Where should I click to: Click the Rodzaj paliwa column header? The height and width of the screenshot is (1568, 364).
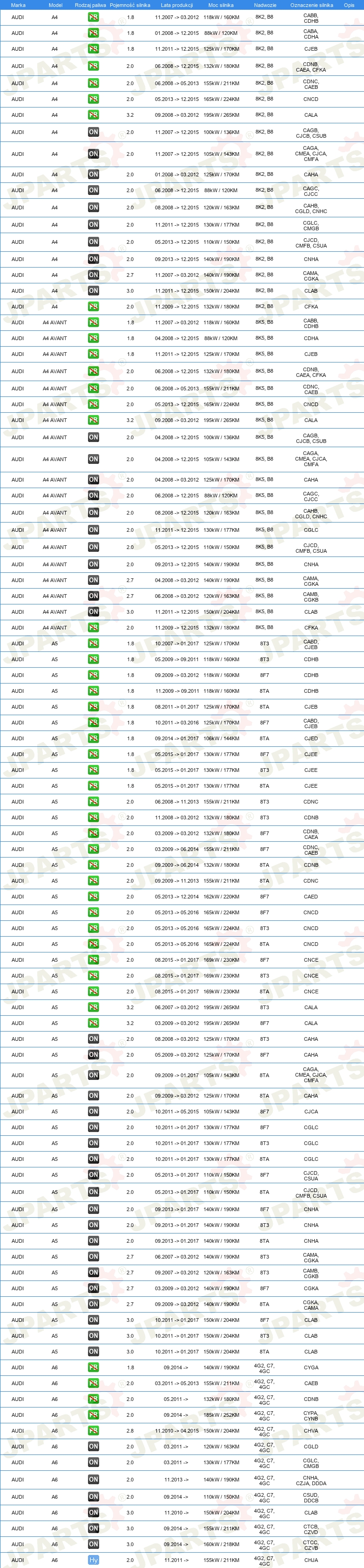(90, 5)
